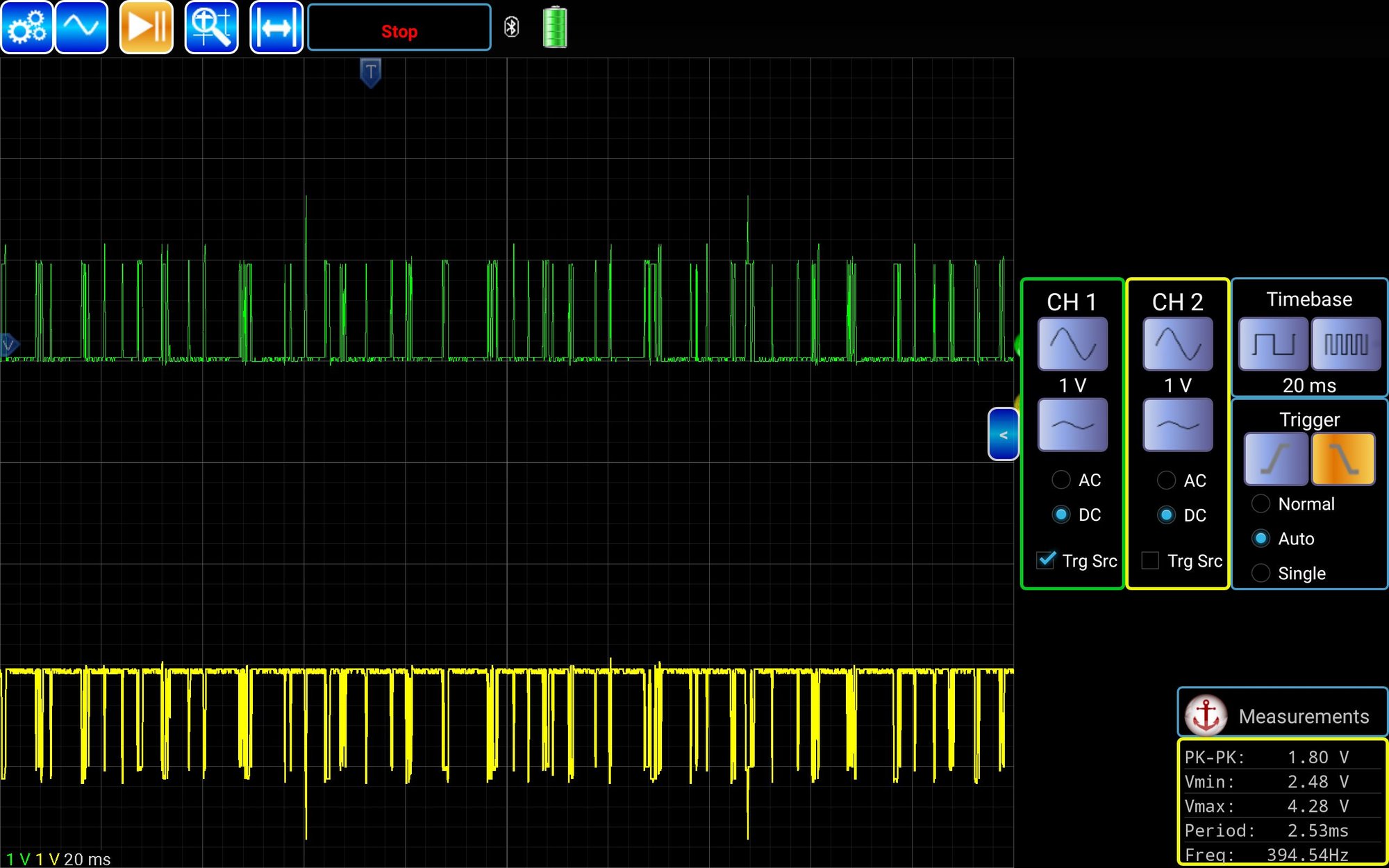Viewport: 1389px width, 868px height.
Task: Click the horizontal fit-width arrows icon
Action: pyautogui.click(x=276, y=28)
